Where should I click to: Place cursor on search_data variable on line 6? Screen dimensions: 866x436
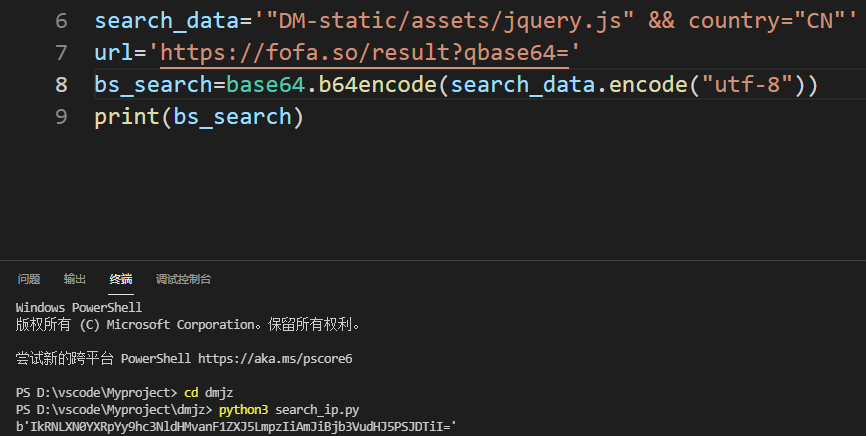pos(167,21)
